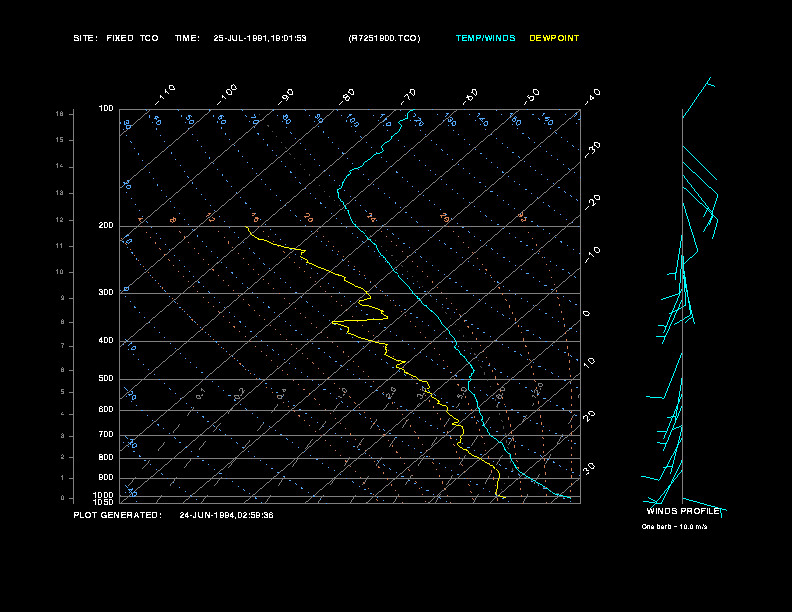Click the '9' km height axis label
Screen dimensions: 792x612
63,298
